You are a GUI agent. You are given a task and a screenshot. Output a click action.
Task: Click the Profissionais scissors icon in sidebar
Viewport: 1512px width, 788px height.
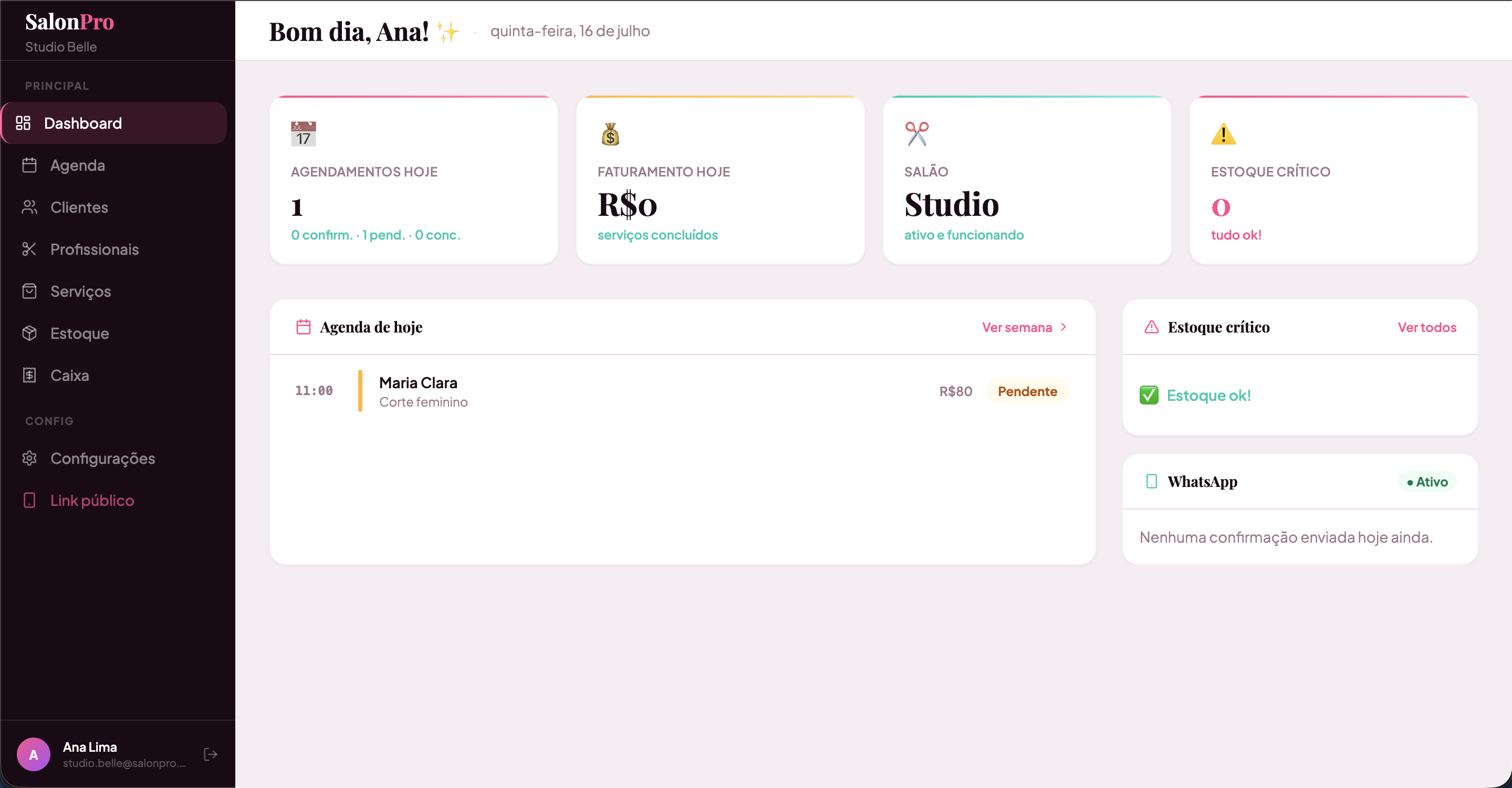tap(29, 249)
